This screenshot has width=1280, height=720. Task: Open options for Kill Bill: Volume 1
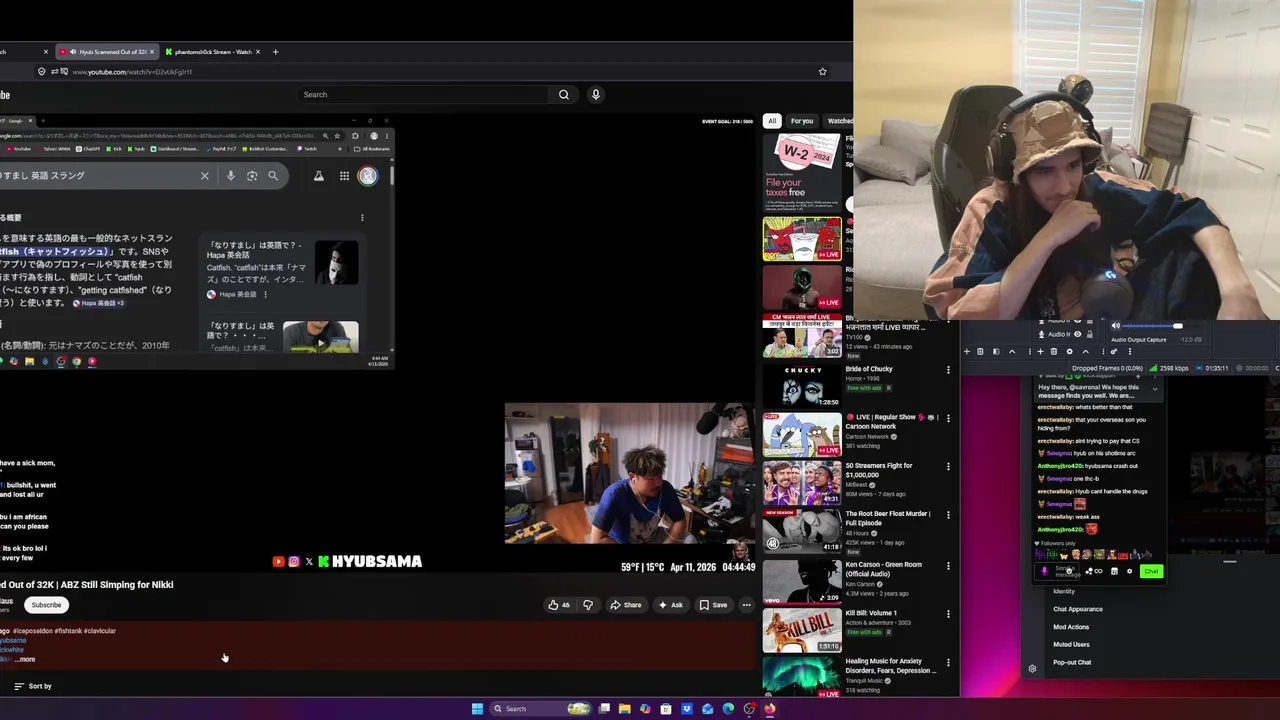click(x=948, y=613)
